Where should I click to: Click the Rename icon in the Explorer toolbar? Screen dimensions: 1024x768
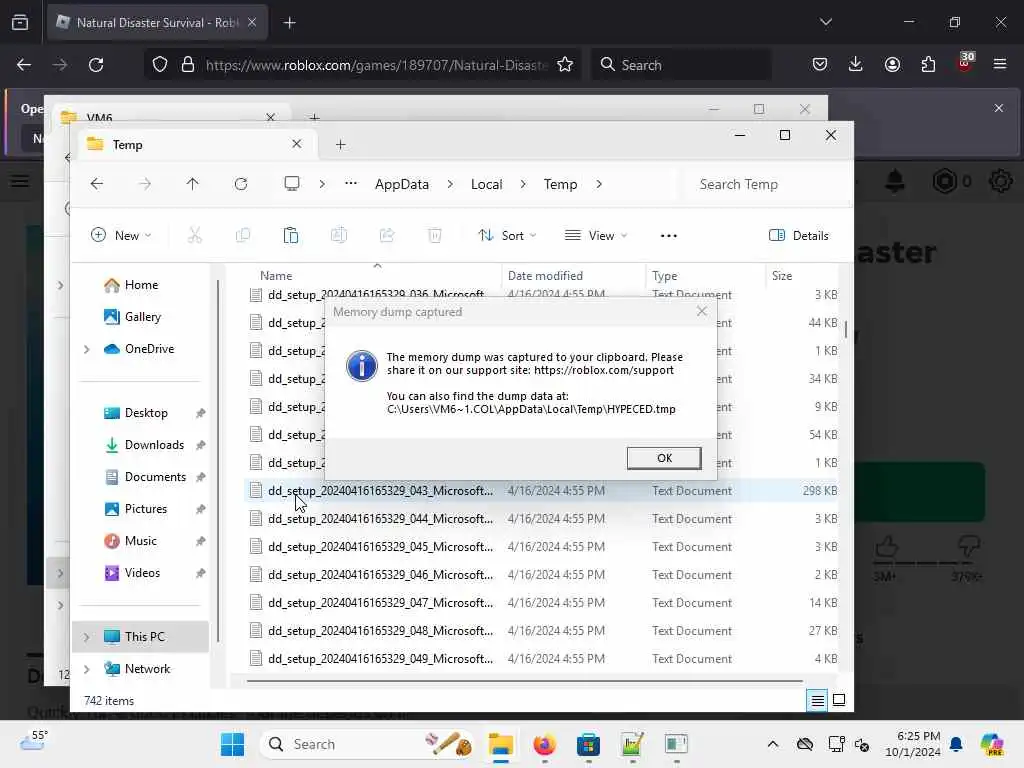(x=338, y=235)
